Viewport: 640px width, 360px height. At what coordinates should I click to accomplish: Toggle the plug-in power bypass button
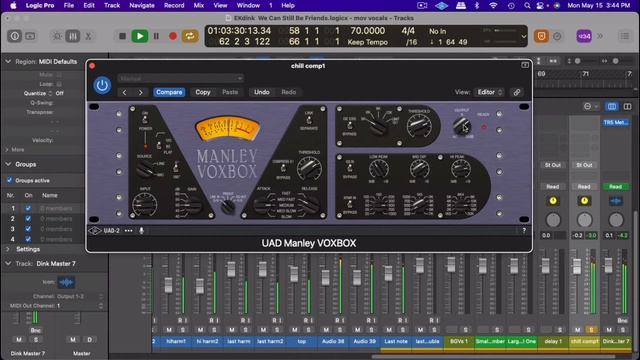tap(102, 85)
